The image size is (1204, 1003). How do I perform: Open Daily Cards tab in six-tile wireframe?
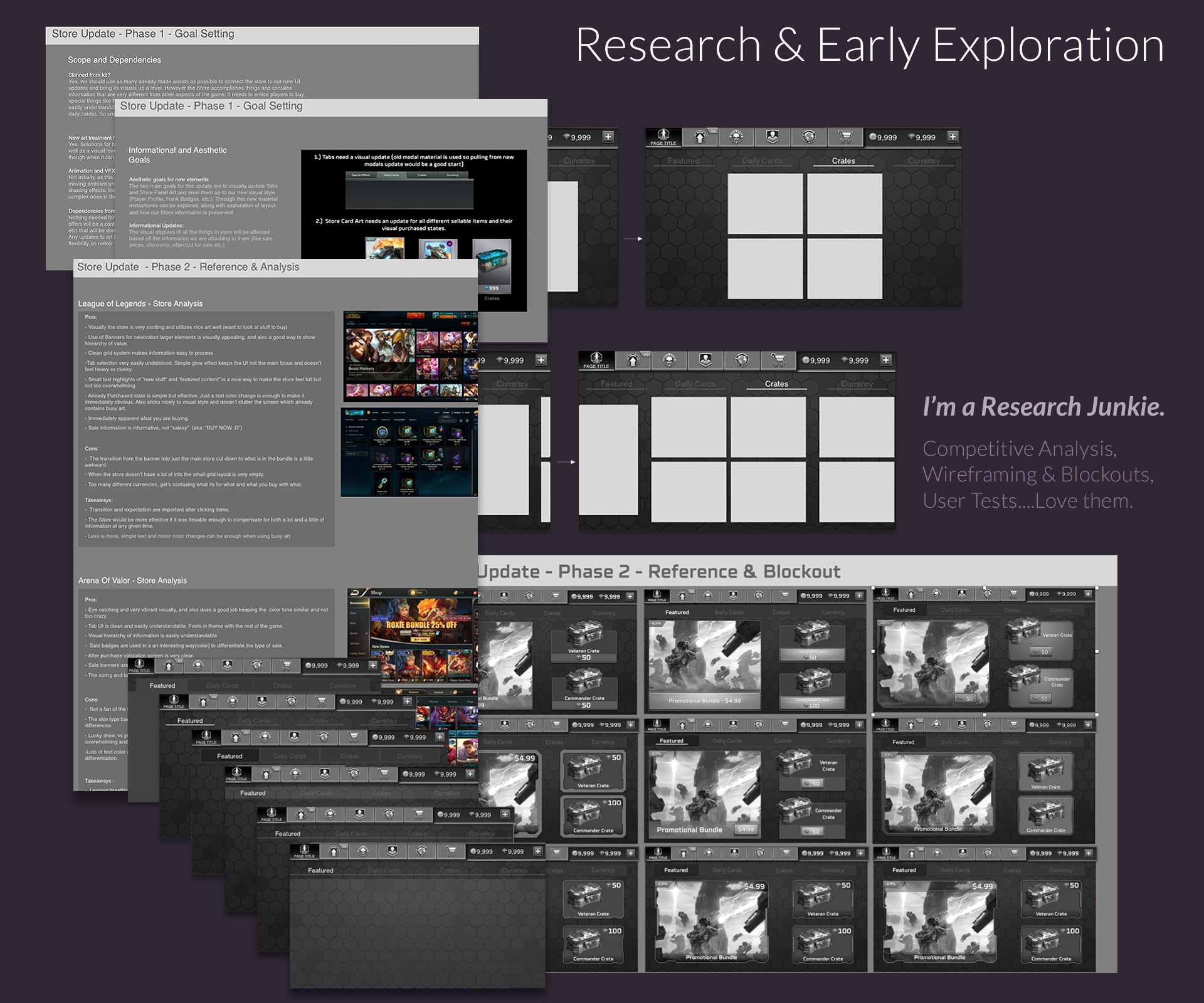tap(695, 384)
